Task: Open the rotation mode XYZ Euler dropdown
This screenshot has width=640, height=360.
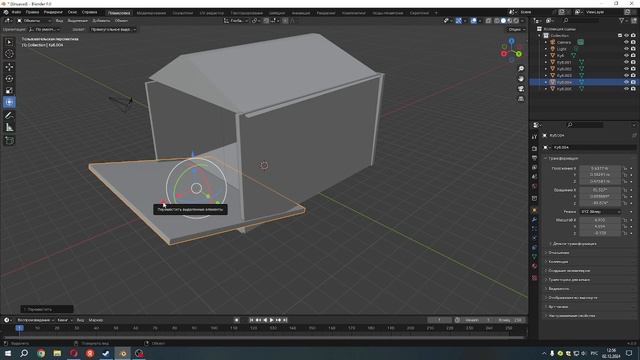Action: (x=600, y=212)
